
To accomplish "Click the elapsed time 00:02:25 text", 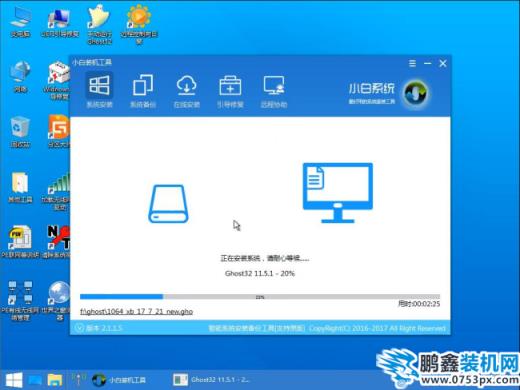I will pyautogui.click(x=419, y=304).
